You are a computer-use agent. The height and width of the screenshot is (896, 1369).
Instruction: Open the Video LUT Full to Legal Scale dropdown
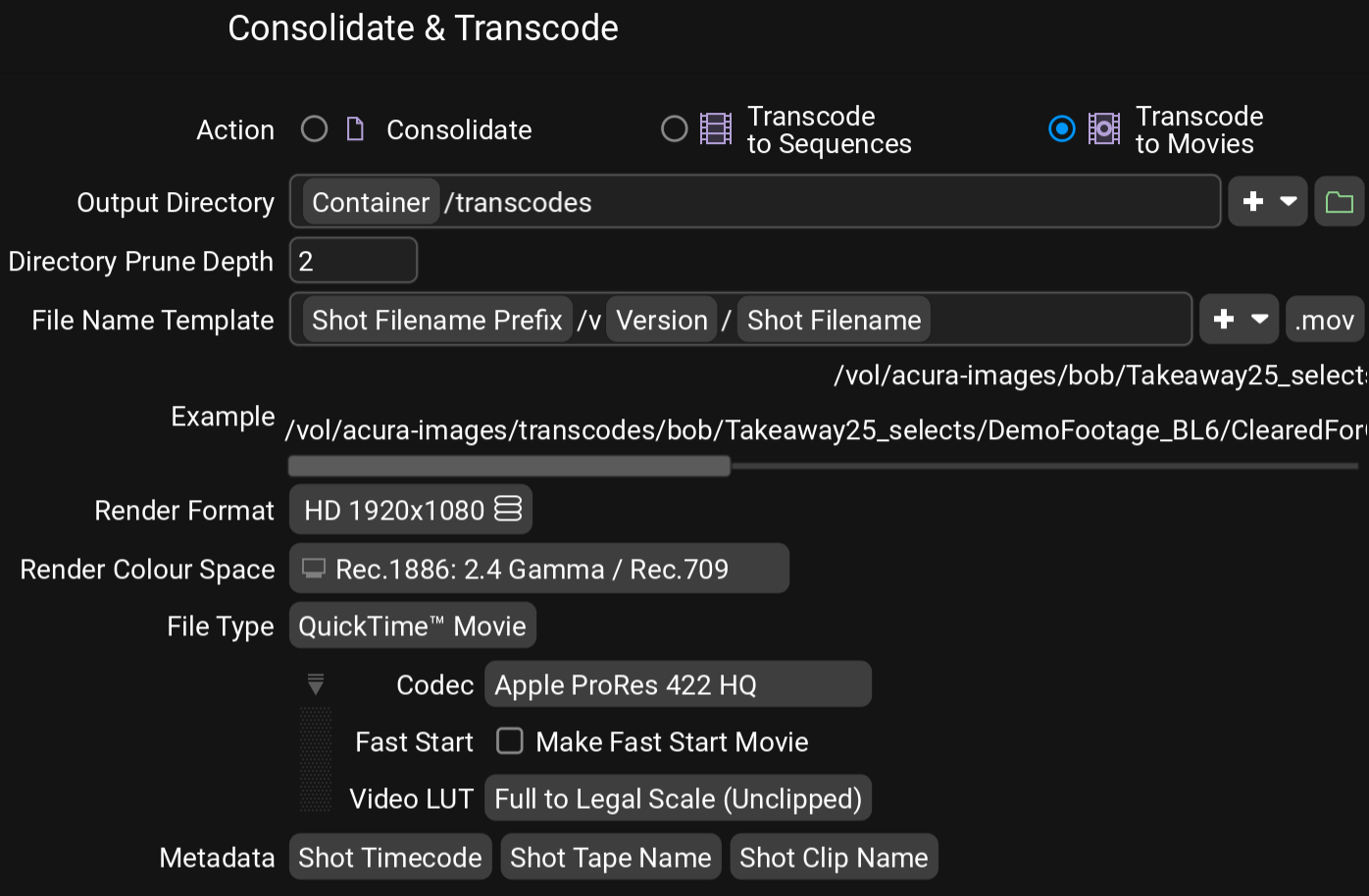pos(678,799)
